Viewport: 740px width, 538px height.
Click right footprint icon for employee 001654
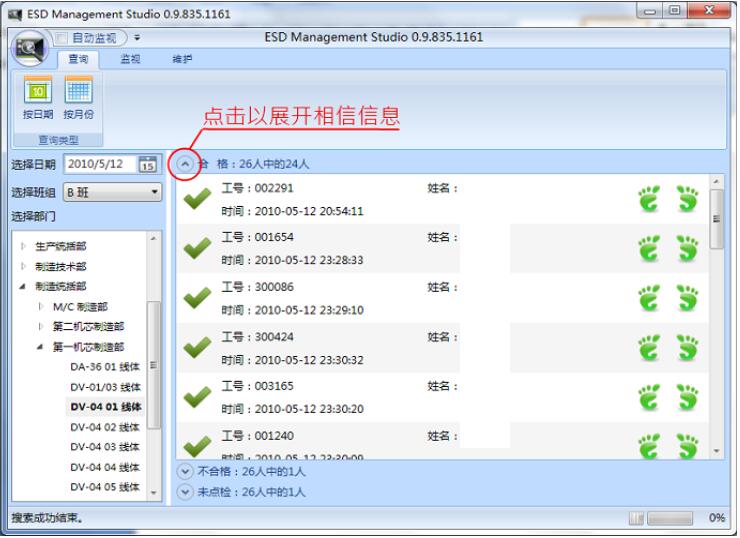tap(688, 249)
